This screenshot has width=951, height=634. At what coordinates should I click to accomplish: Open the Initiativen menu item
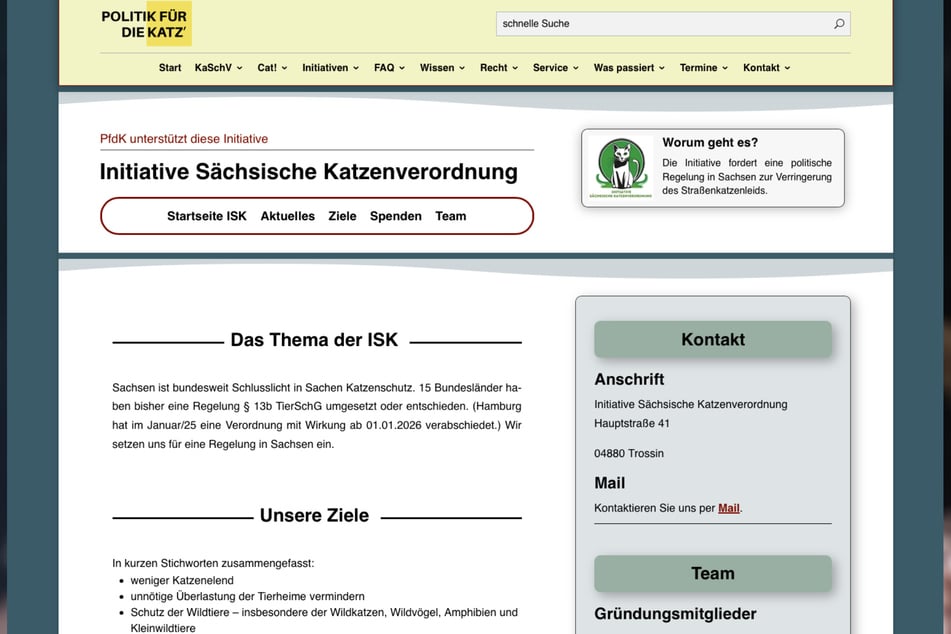click(325, 68)
